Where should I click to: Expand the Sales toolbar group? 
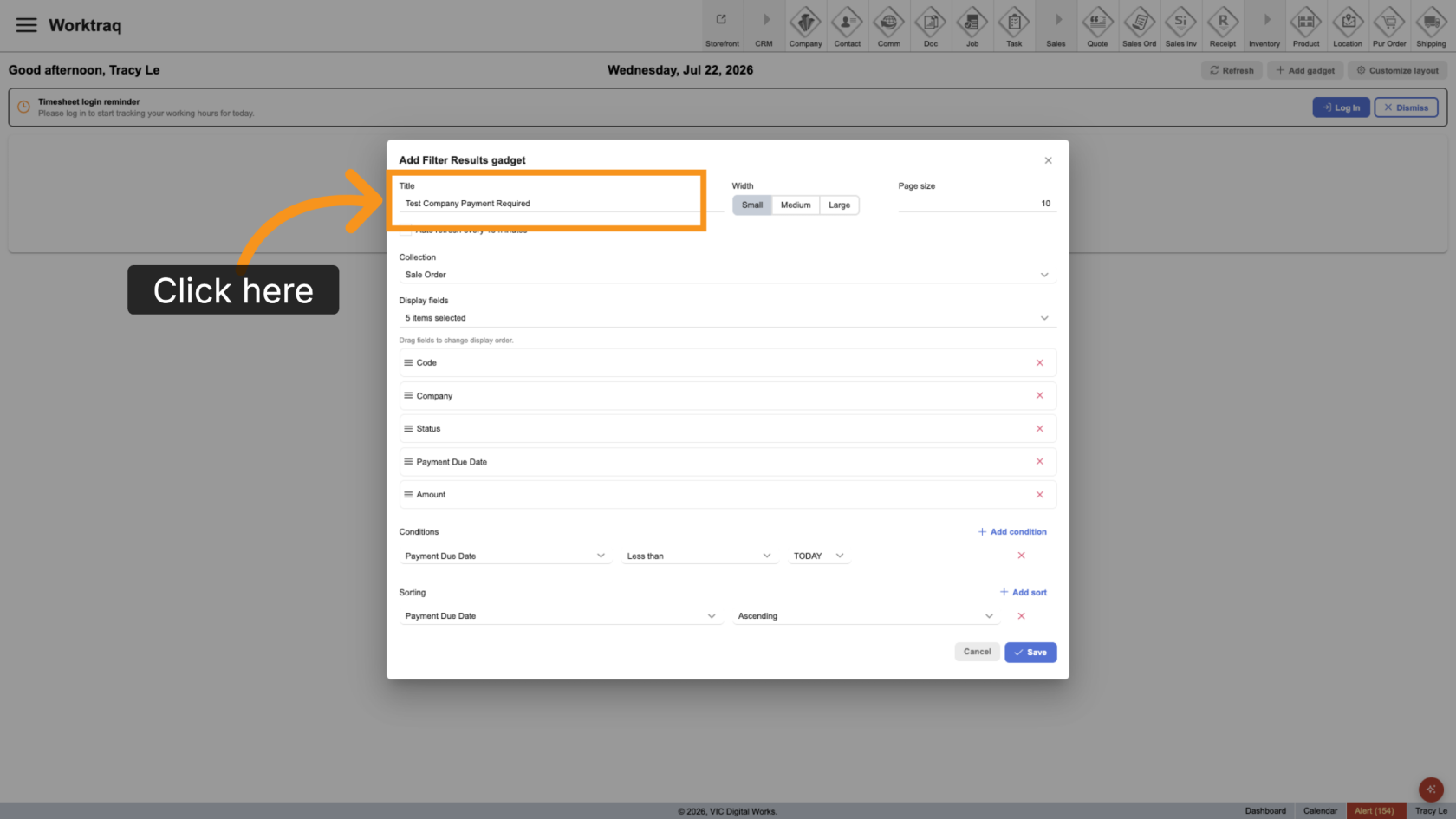1056,26
